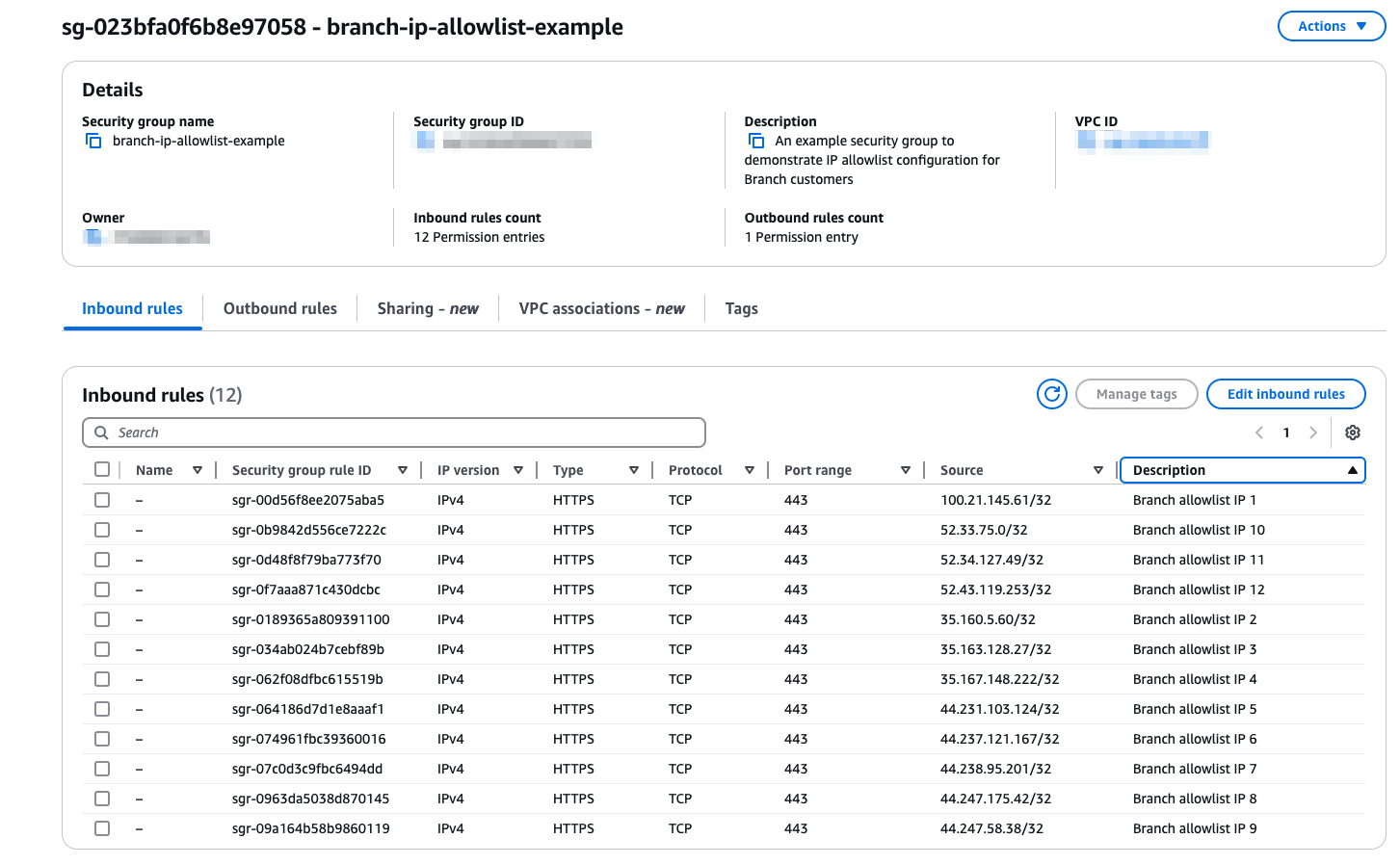1400x865 pixels.
Task: Switch to Tags tab
Action: click(742, 308)
